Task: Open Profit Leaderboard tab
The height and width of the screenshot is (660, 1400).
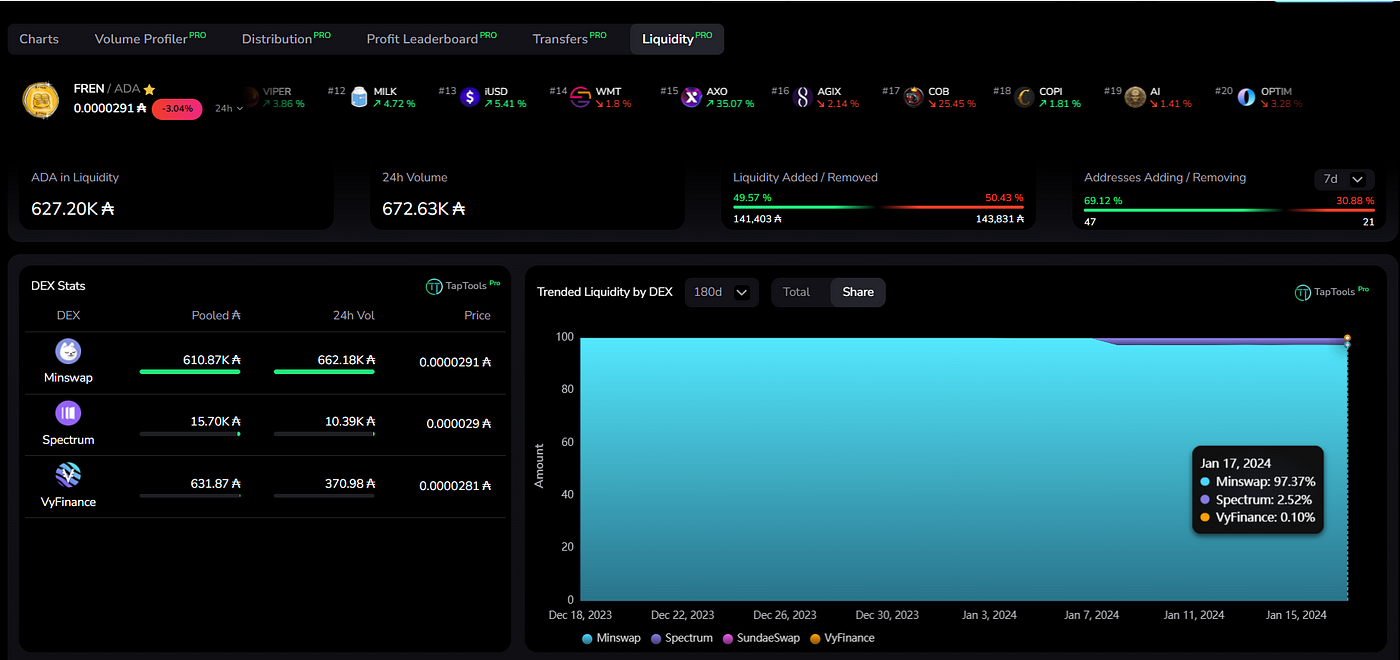Action: [x=431, y=39]
